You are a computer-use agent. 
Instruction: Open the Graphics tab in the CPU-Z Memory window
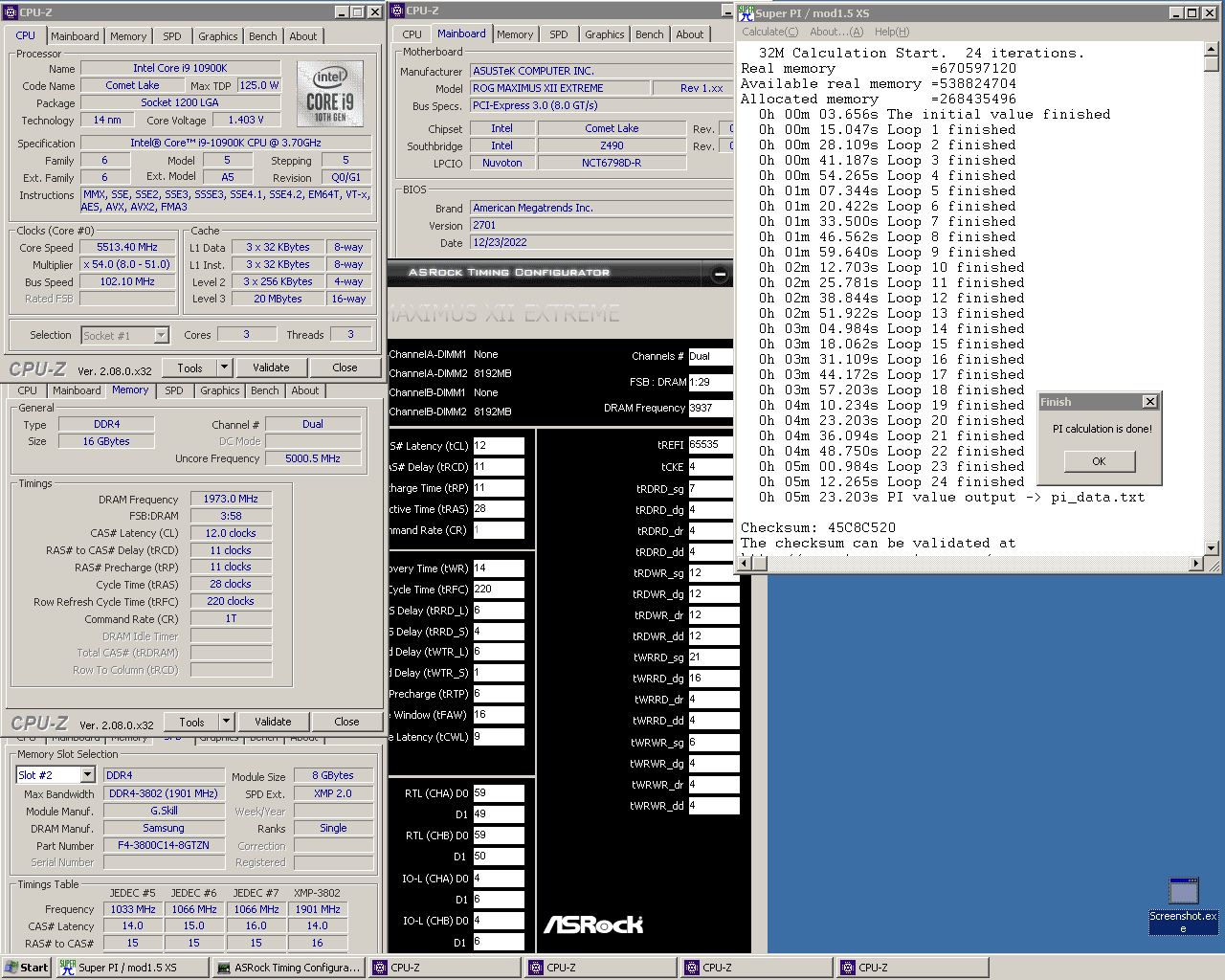(x=220, y=390)
